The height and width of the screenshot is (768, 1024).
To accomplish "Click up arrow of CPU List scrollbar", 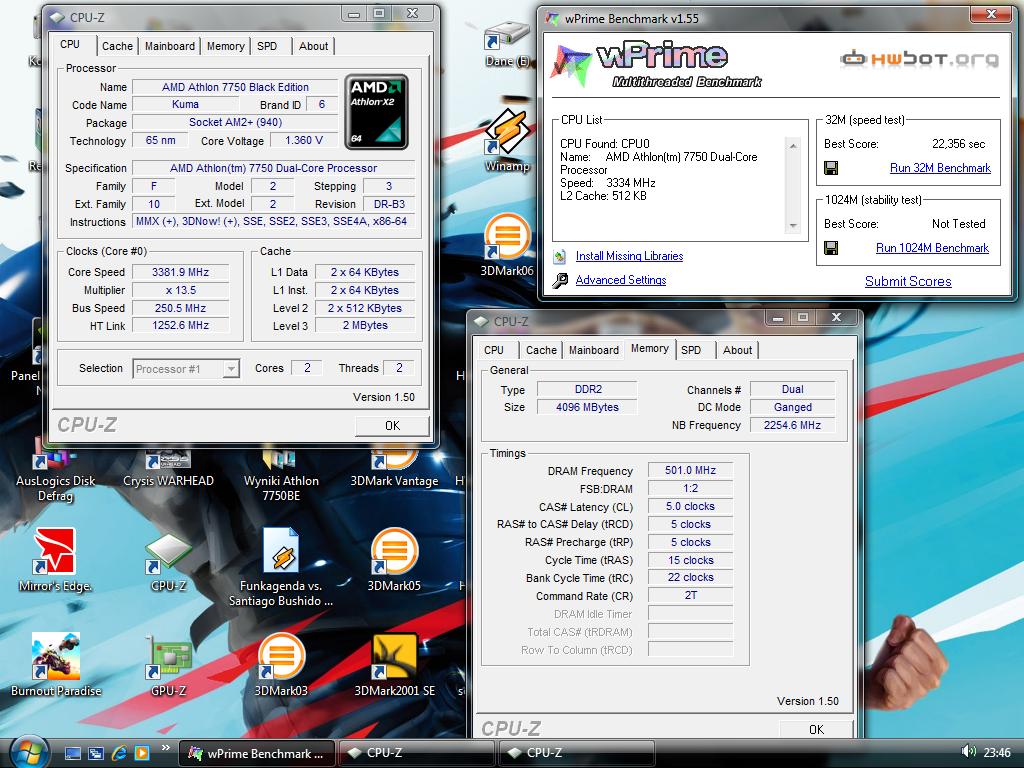I will [x=793, y=145].
